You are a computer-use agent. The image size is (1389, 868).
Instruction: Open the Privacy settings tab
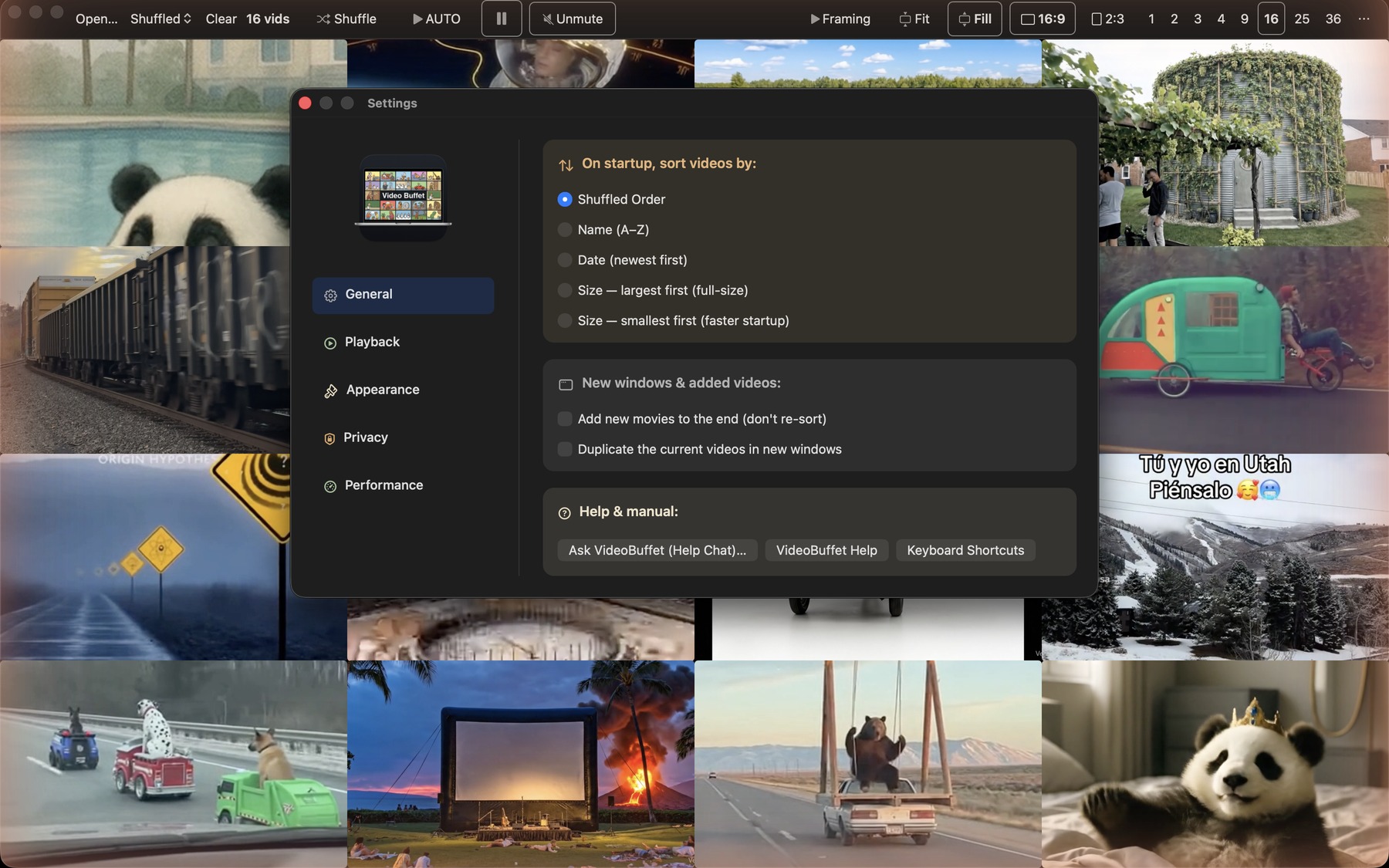pos(403,438)
